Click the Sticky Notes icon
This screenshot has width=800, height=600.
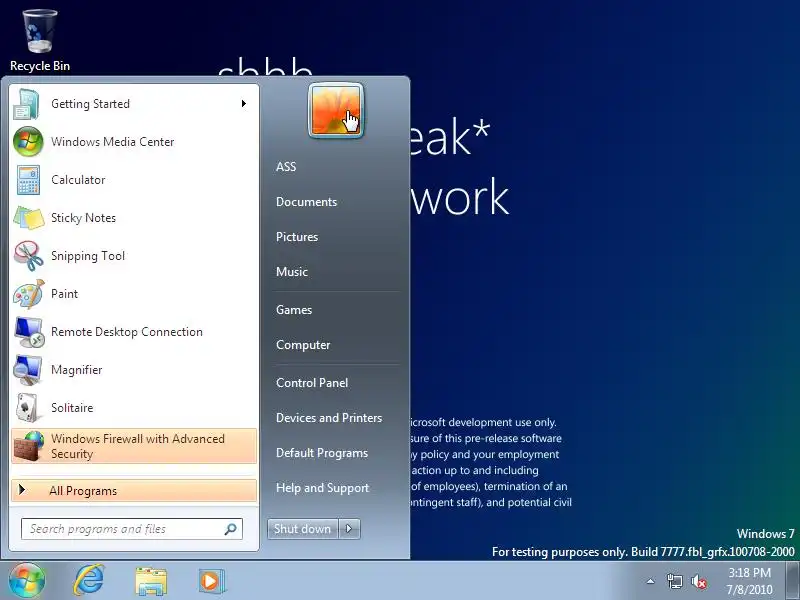click(x=29, y=218)
